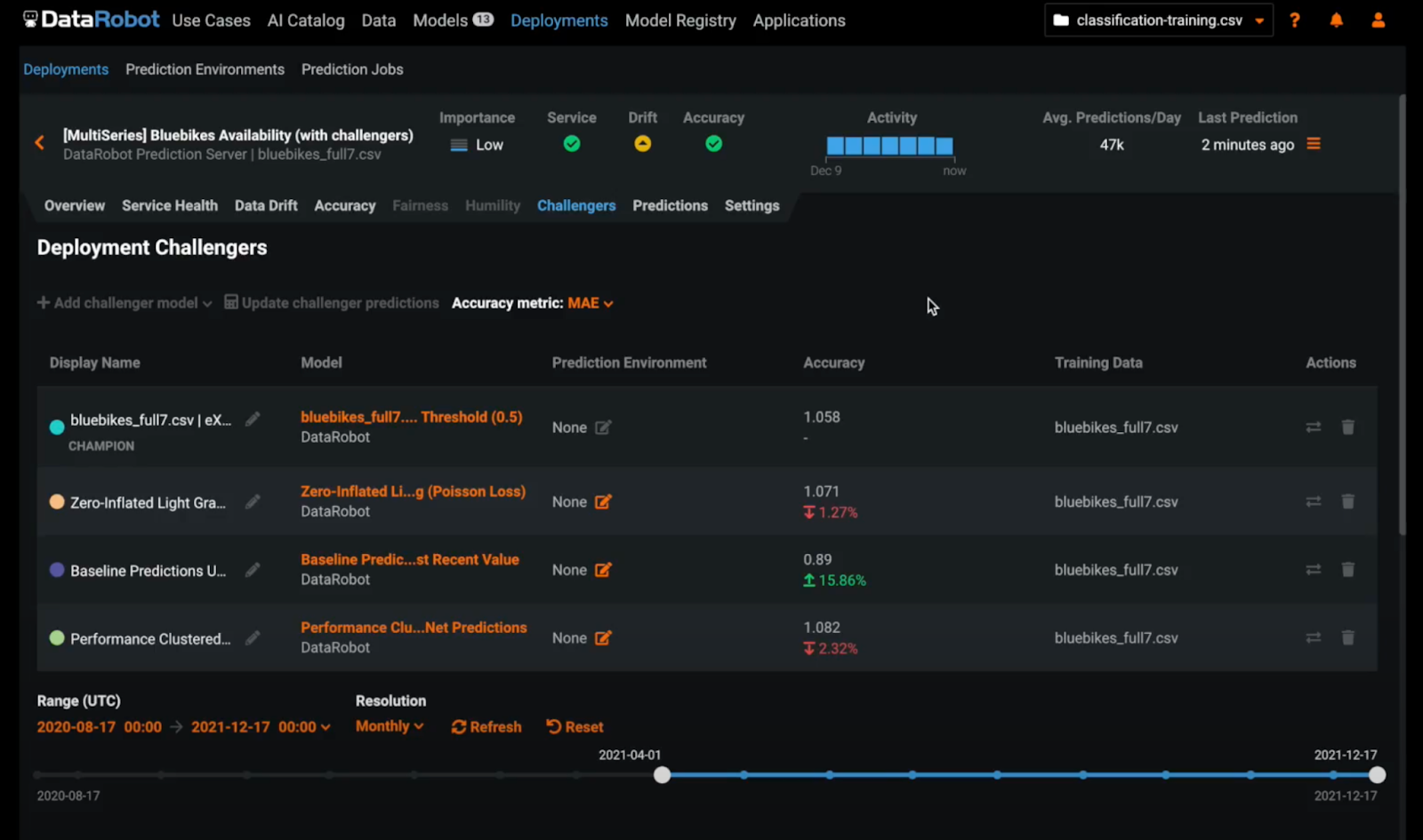Click the Refresh button
This screenshot has width=1423, height=840.
486,727
